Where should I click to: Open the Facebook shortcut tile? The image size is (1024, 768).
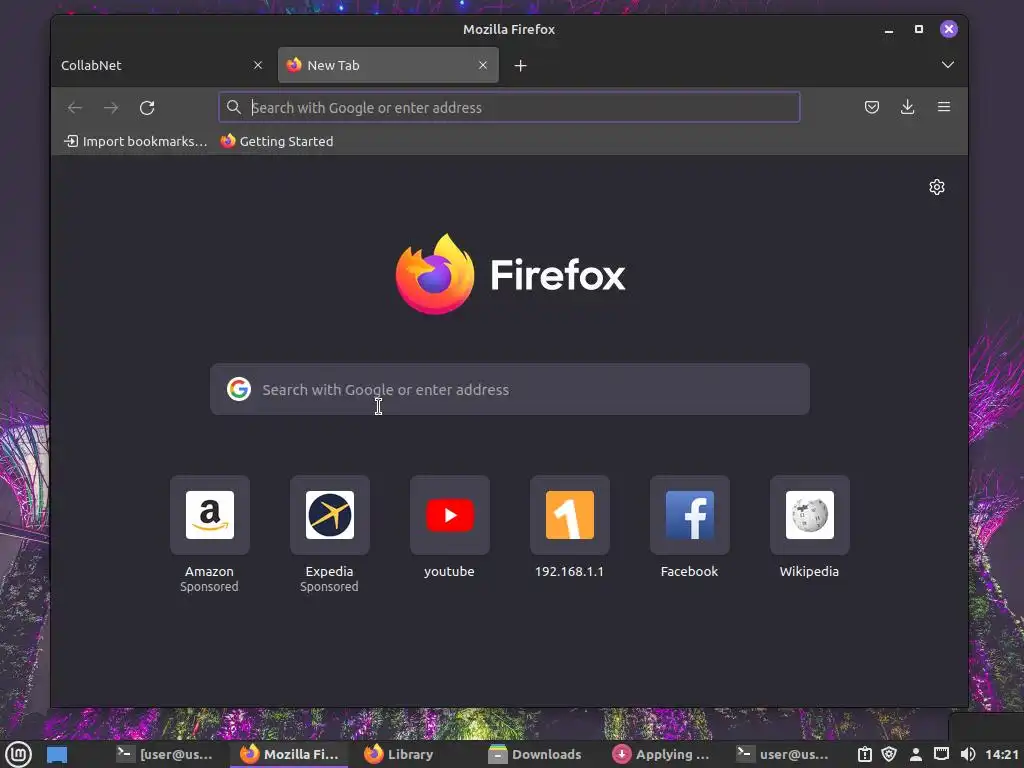[x=690, y=515]
